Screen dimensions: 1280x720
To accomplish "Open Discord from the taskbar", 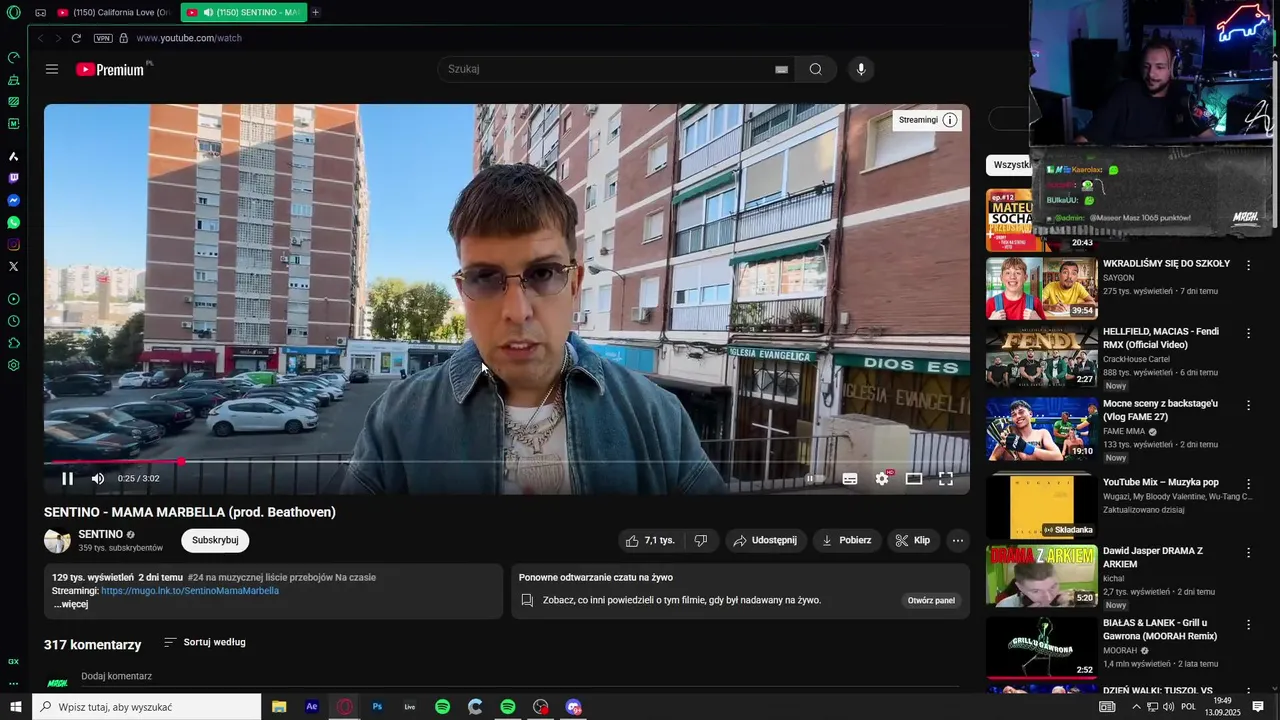I will [x=573, y=707].
